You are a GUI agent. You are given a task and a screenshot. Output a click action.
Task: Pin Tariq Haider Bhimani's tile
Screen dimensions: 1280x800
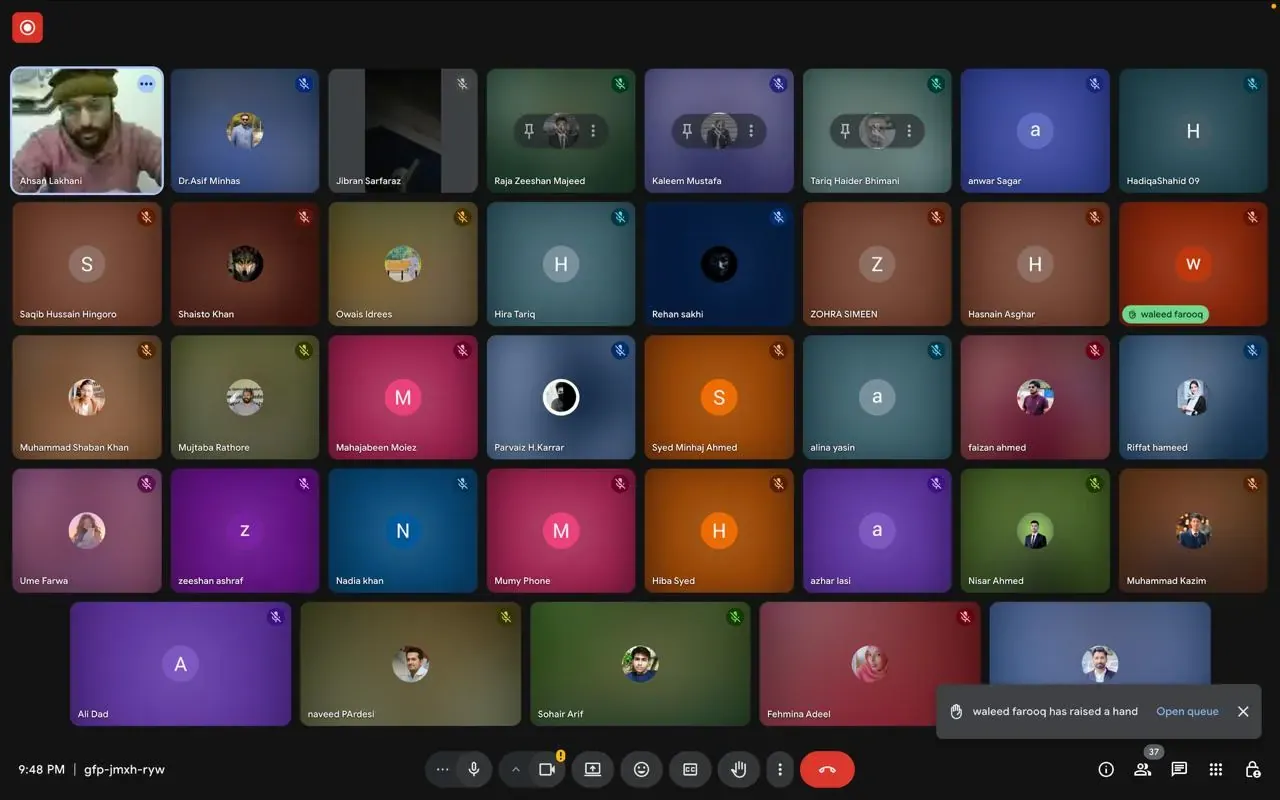point(845,131)
